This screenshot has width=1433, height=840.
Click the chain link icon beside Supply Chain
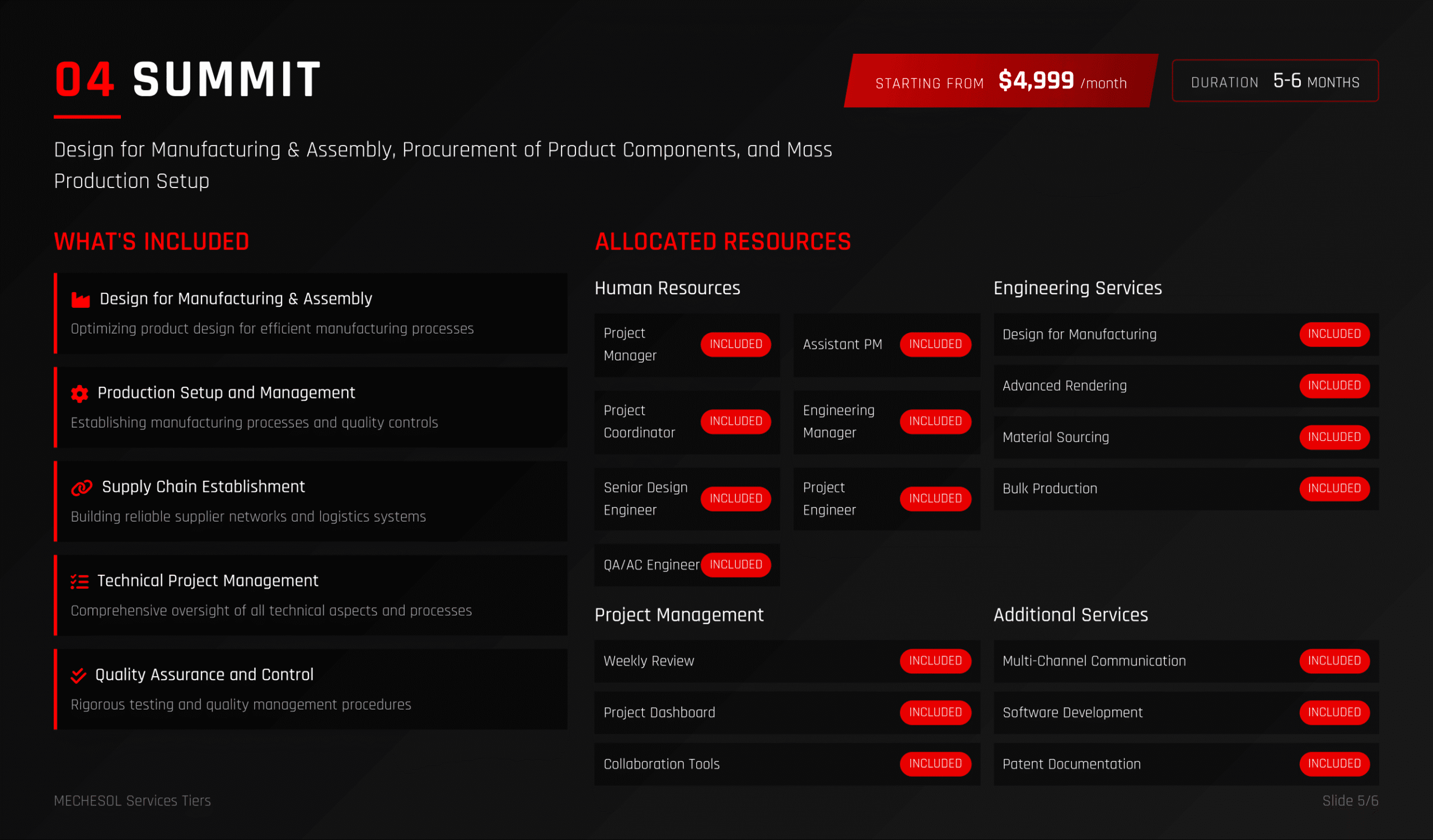(81, 487)
